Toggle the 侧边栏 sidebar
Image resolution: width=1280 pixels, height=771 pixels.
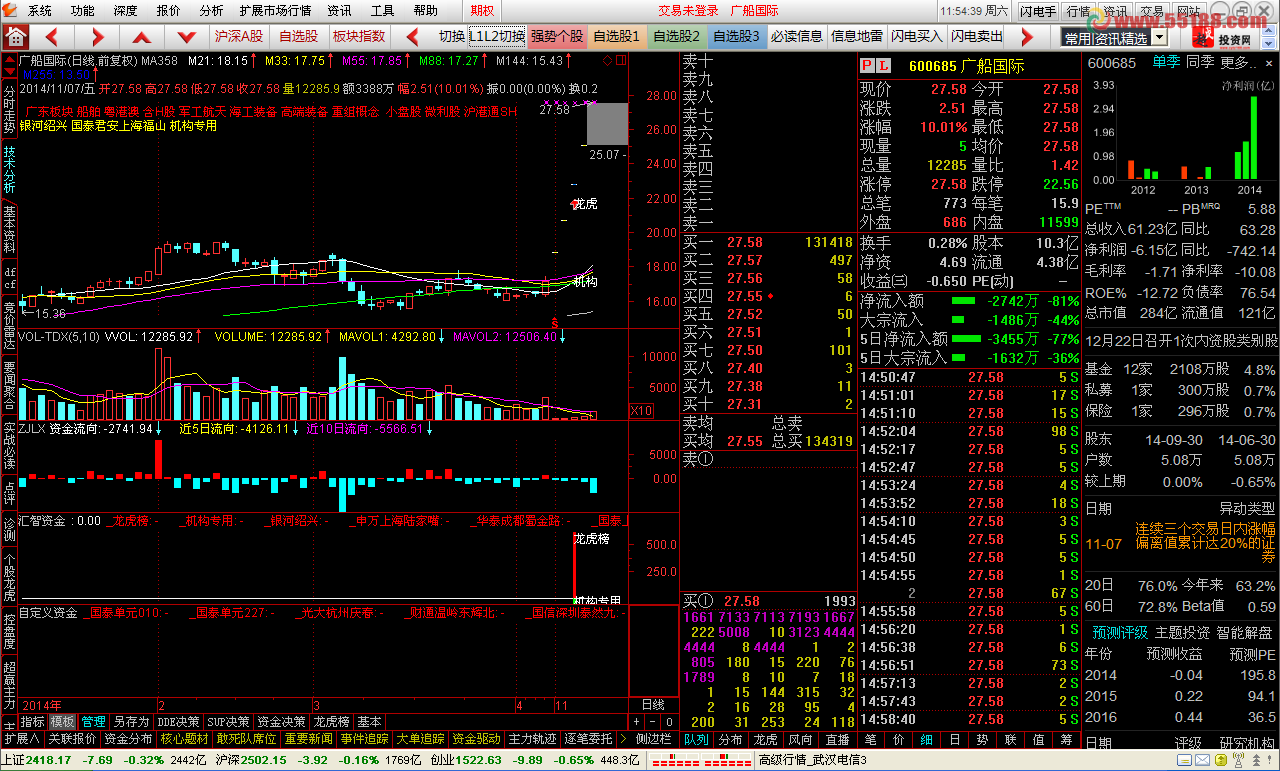[652, 739]
